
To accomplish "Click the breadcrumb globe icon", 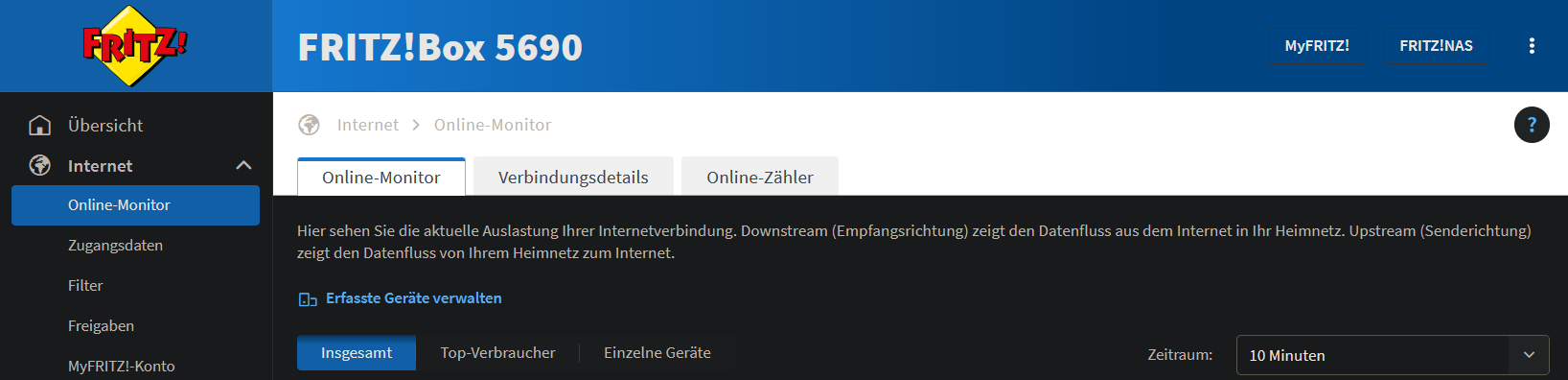I will (309, 125).
